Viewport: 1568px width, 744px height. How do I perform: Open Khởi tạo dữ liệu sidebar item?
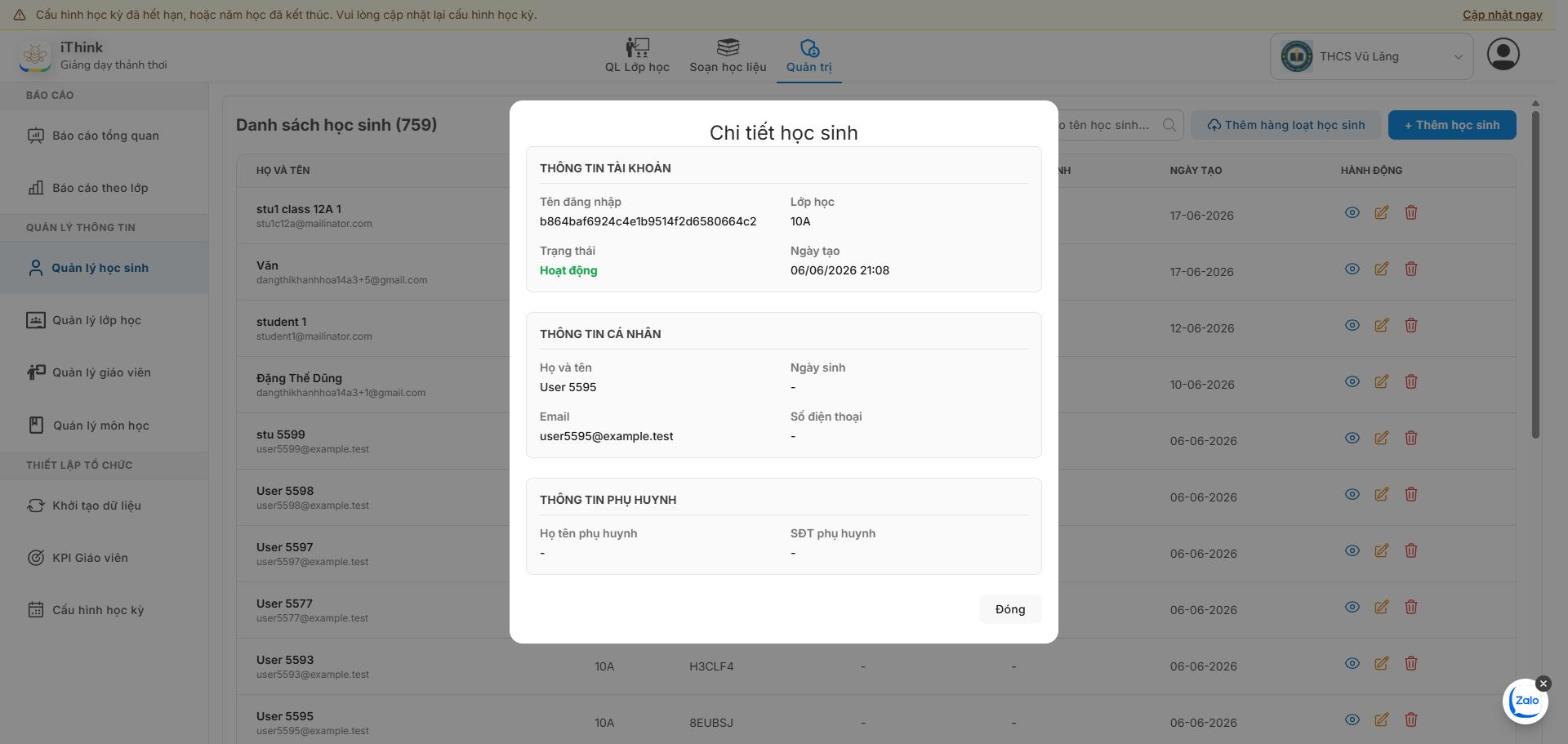pyautogui.click(x=104, y=505)
